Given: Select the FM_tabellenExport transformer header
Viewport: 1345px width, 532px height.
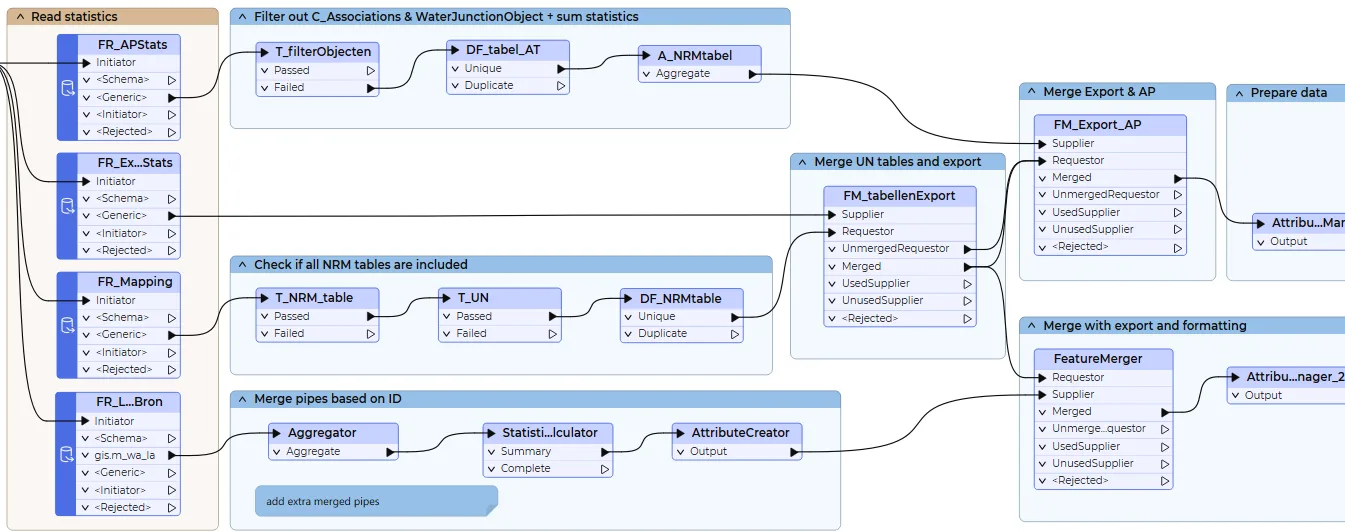Looking at the screenshot, I should [x=898, y=196].
